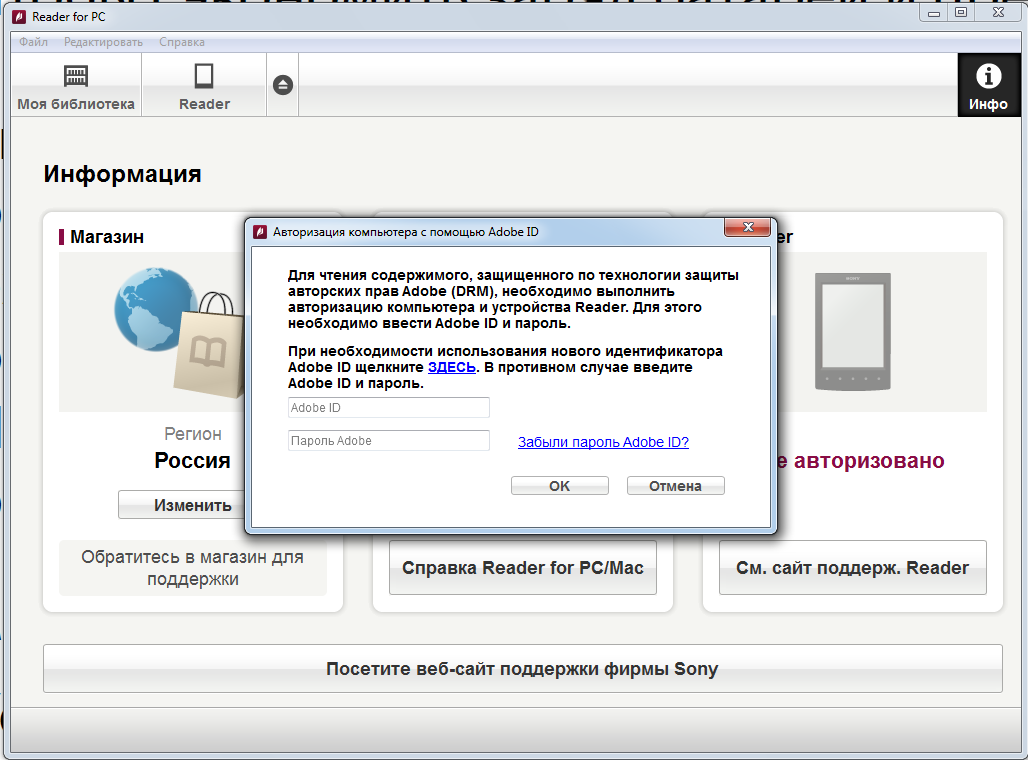Click the Регион label
Viewport: 1028px width, 760px height.
[x=193, y=434]
